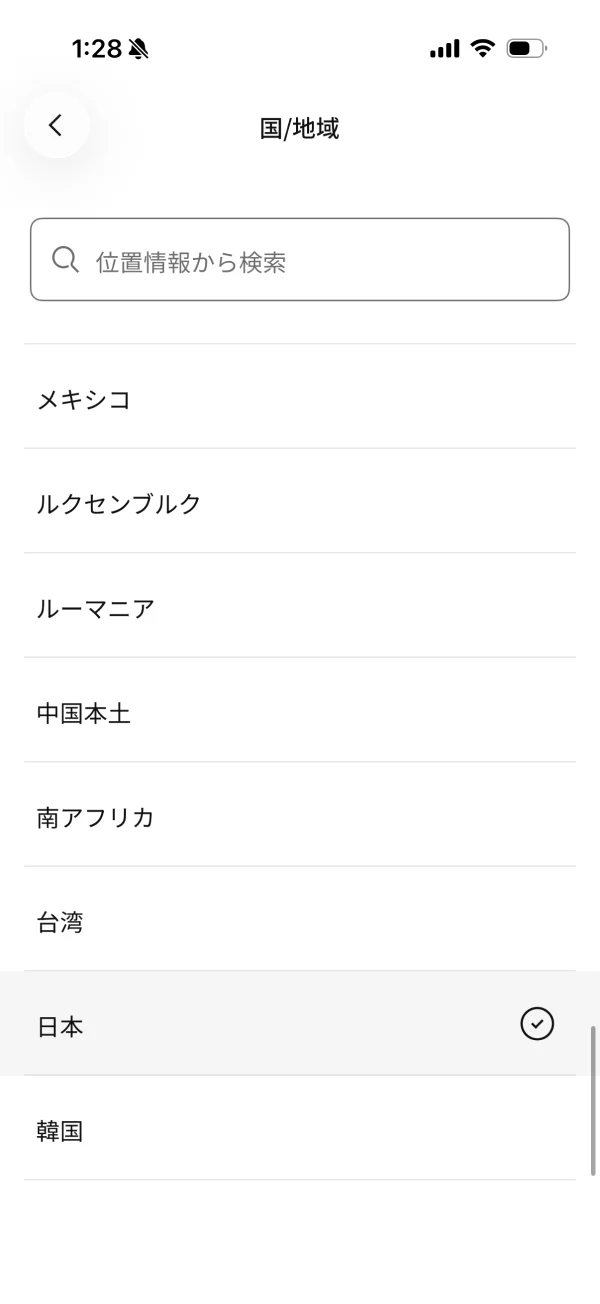Viewport: 600px width, 1304px height.
Task: Tap the empty area below 韓国
Action: point(300,1242)
